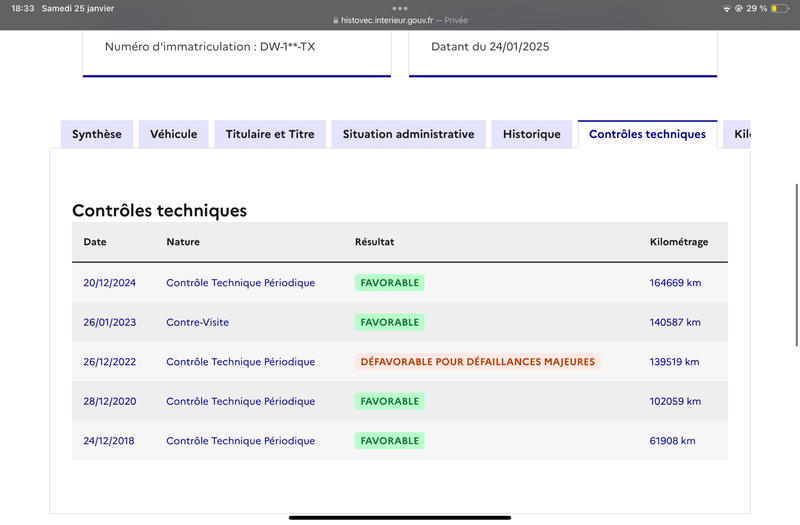Viewport: 800px width, 525px height.
Task: Tap the Wi-Fi status icon
Action: [727, 9]
